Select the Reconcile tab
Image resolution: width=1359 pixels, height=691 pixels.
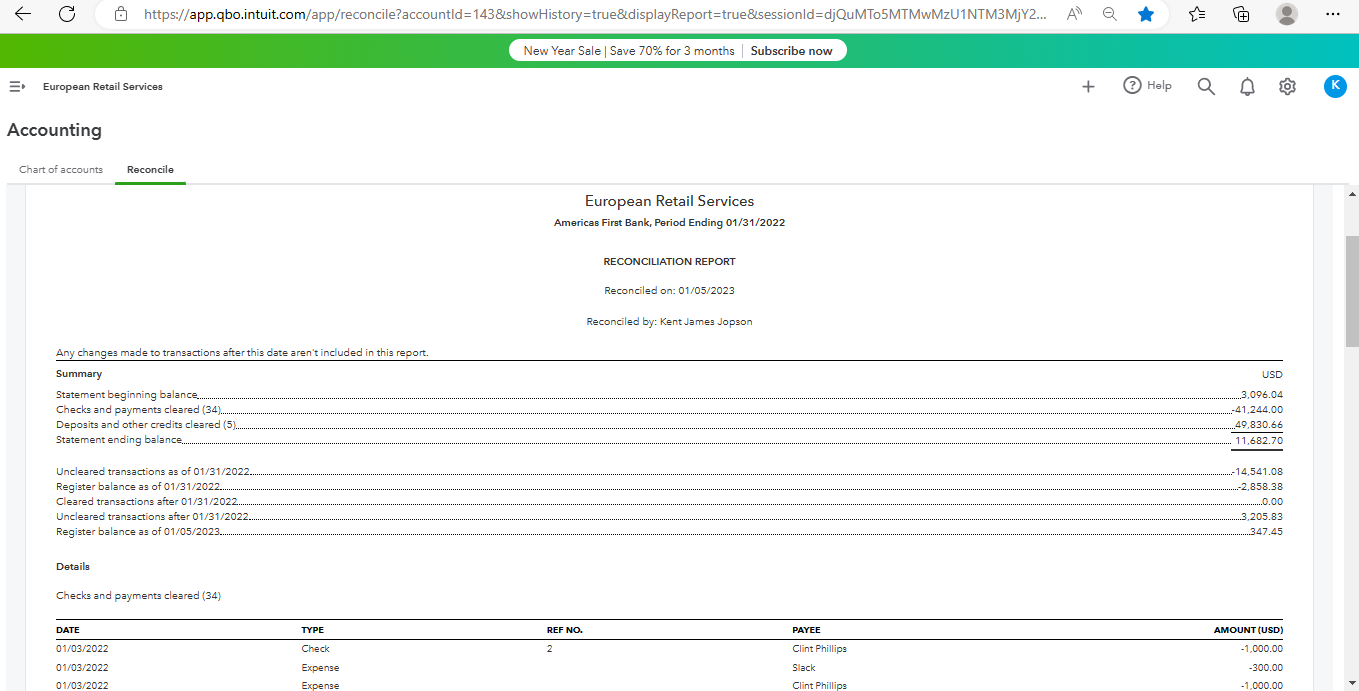(150, 170)
